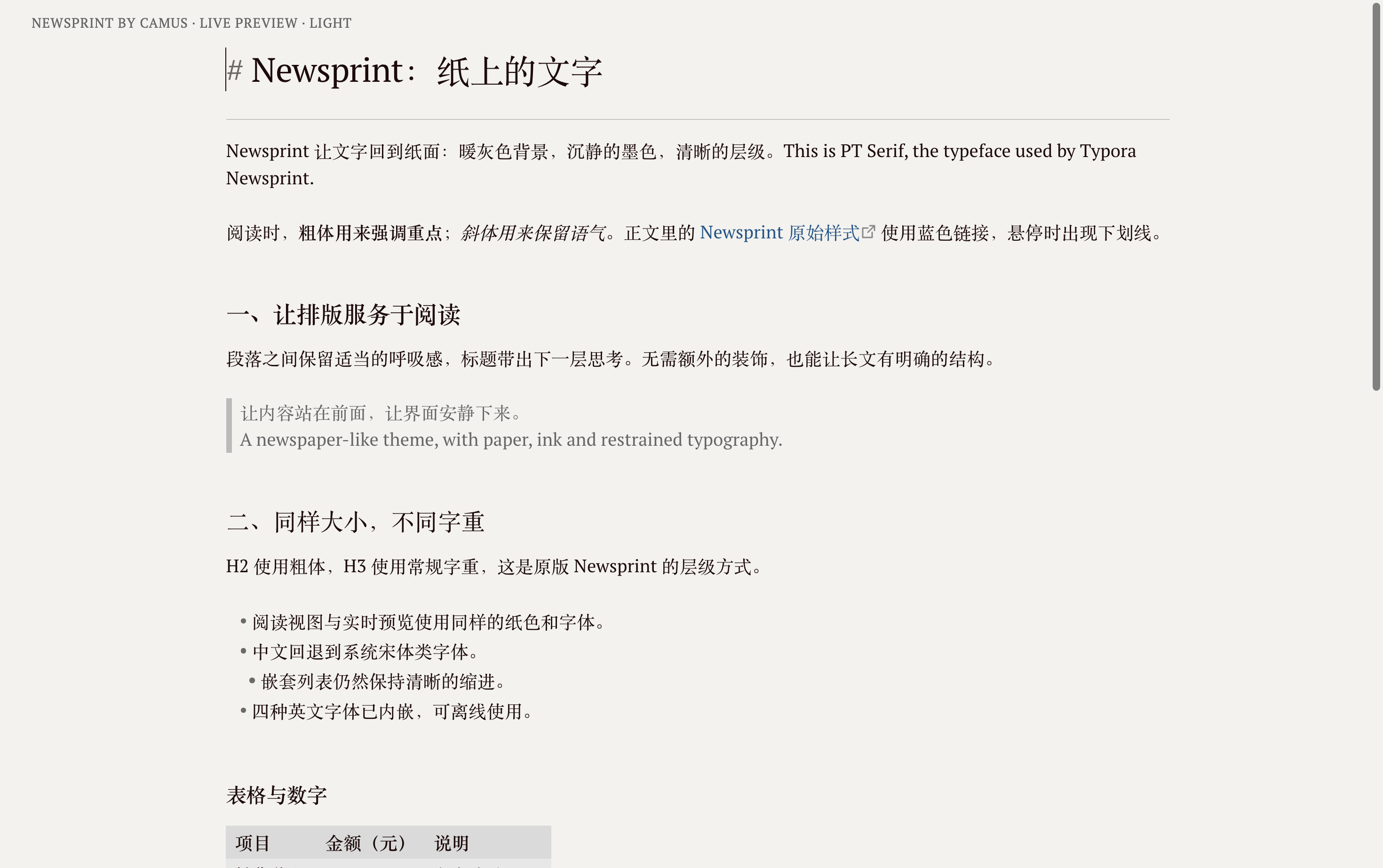Click the bold text 粗体用来强调重点
This screenshot has height=868, width=1383.
click(371, 233)
